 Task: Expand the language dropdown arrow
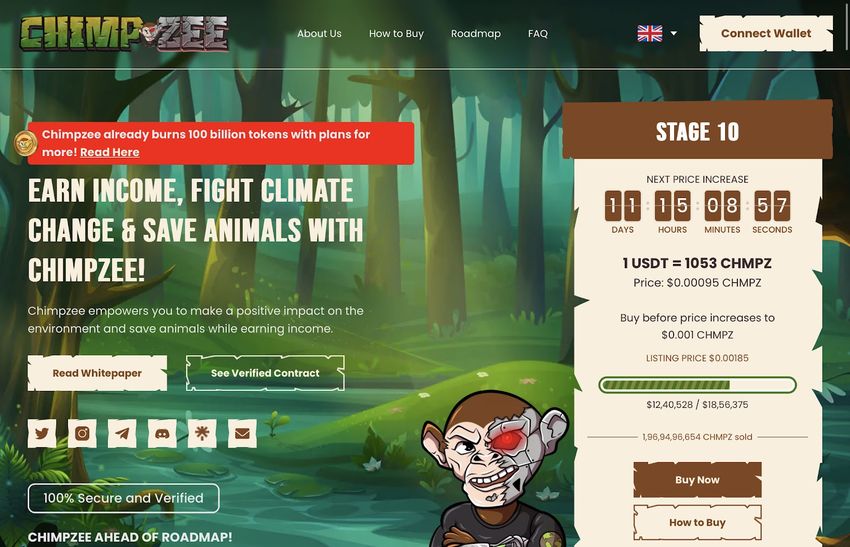(x=674, y=33)
